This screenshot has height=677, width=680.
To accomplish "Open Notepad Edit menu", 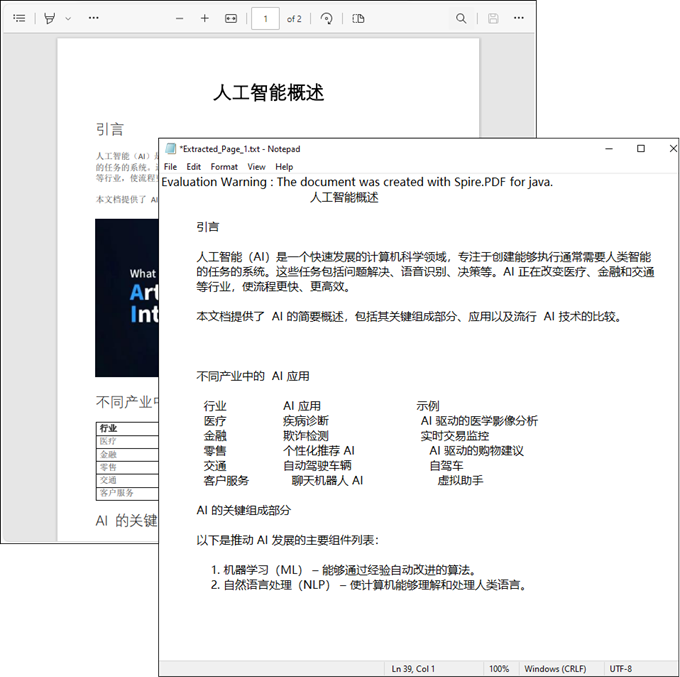I will 193,167.
